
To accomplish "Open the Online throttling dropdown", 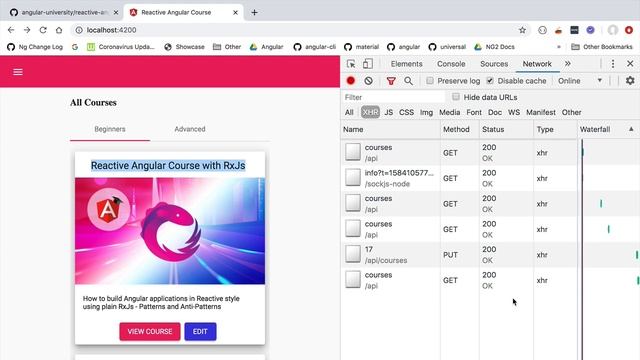I will 580,81.
